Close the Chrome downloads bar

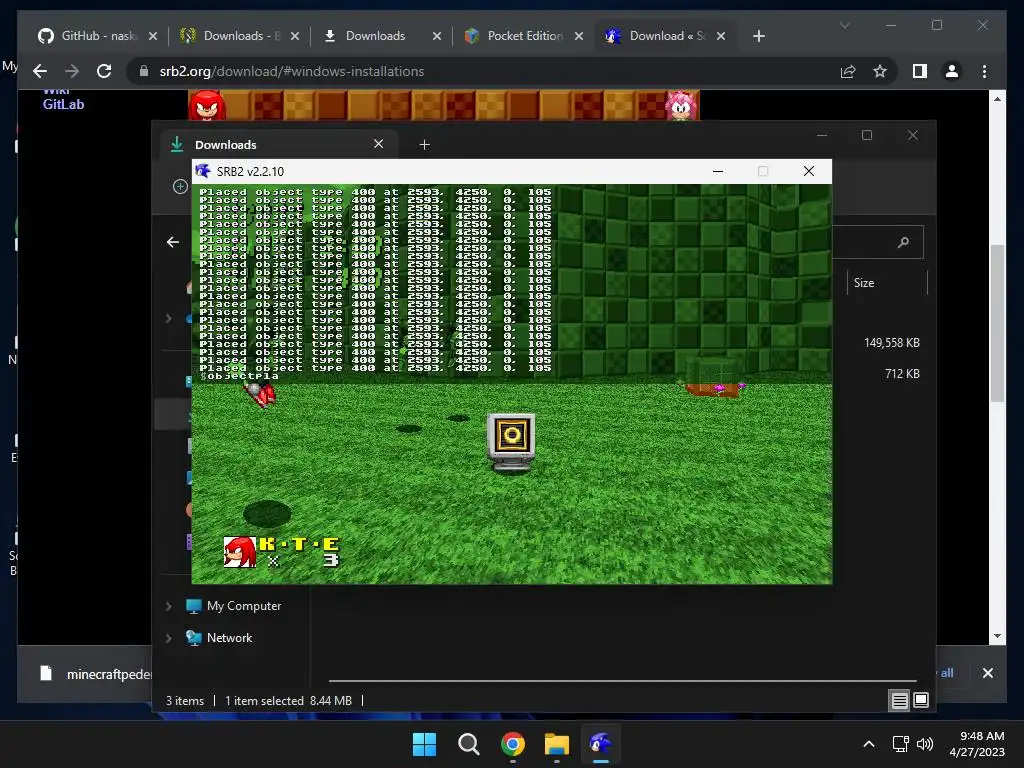click(x=987, y=673)
